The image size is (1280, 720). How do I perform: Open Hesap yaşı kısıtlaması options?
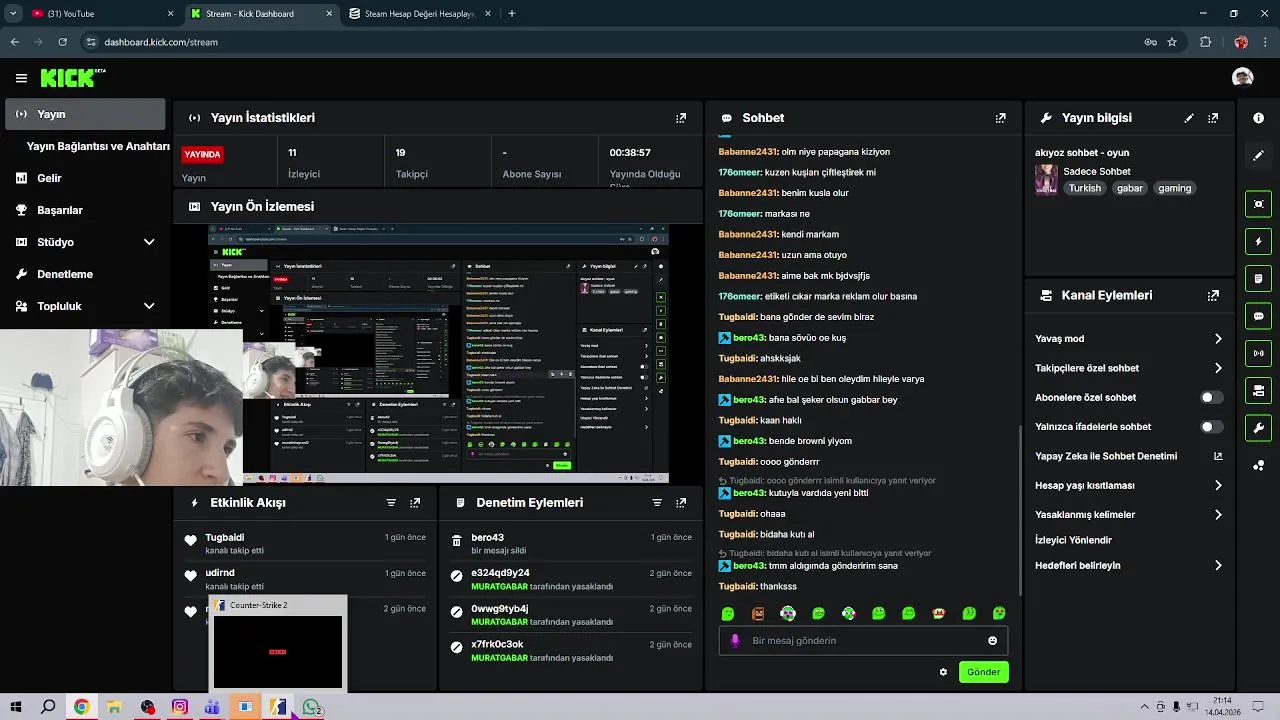[x=1128, y=486]
